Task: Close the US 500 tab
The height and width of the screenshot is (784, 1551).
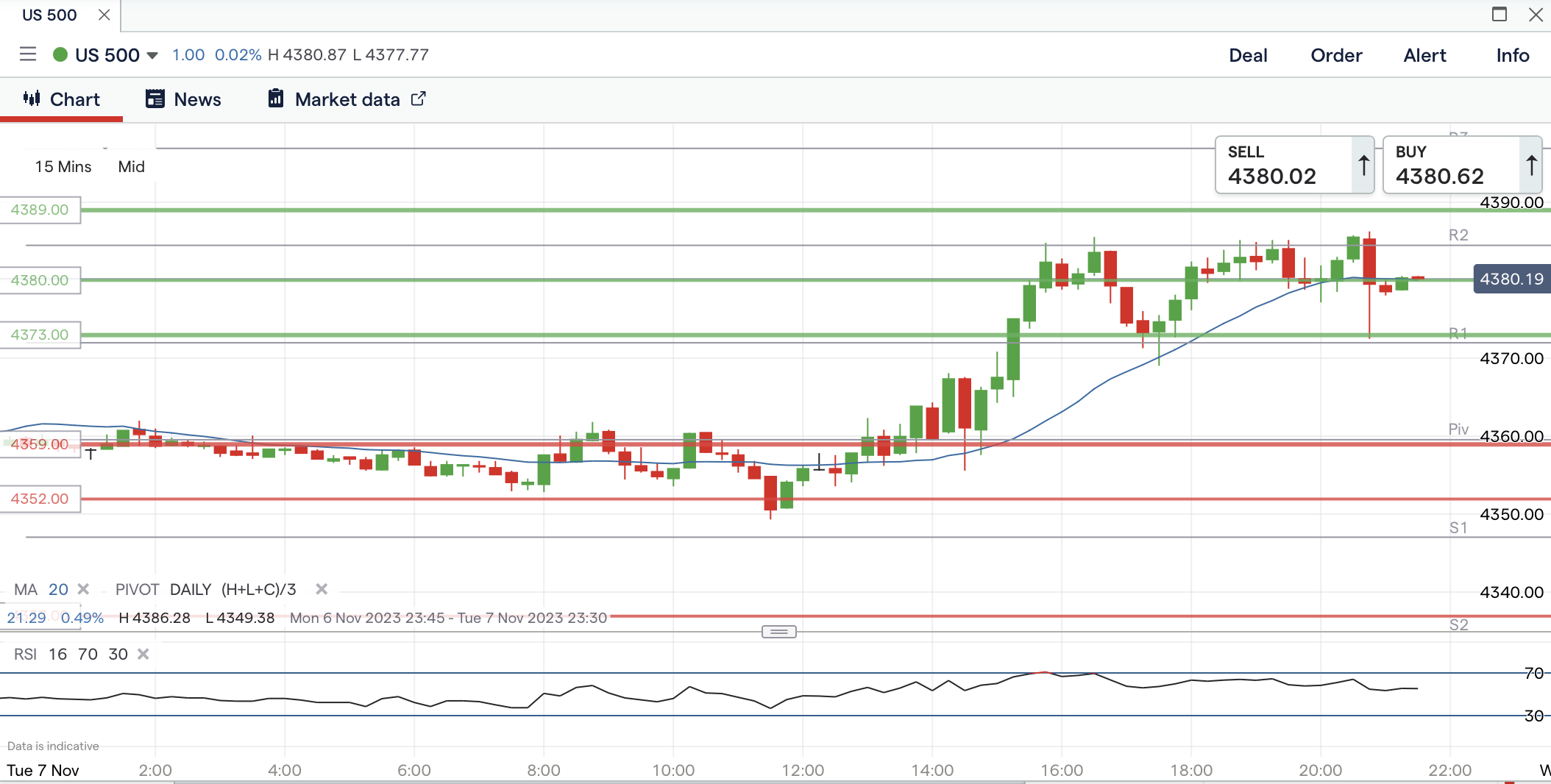Action: point(104,15)
